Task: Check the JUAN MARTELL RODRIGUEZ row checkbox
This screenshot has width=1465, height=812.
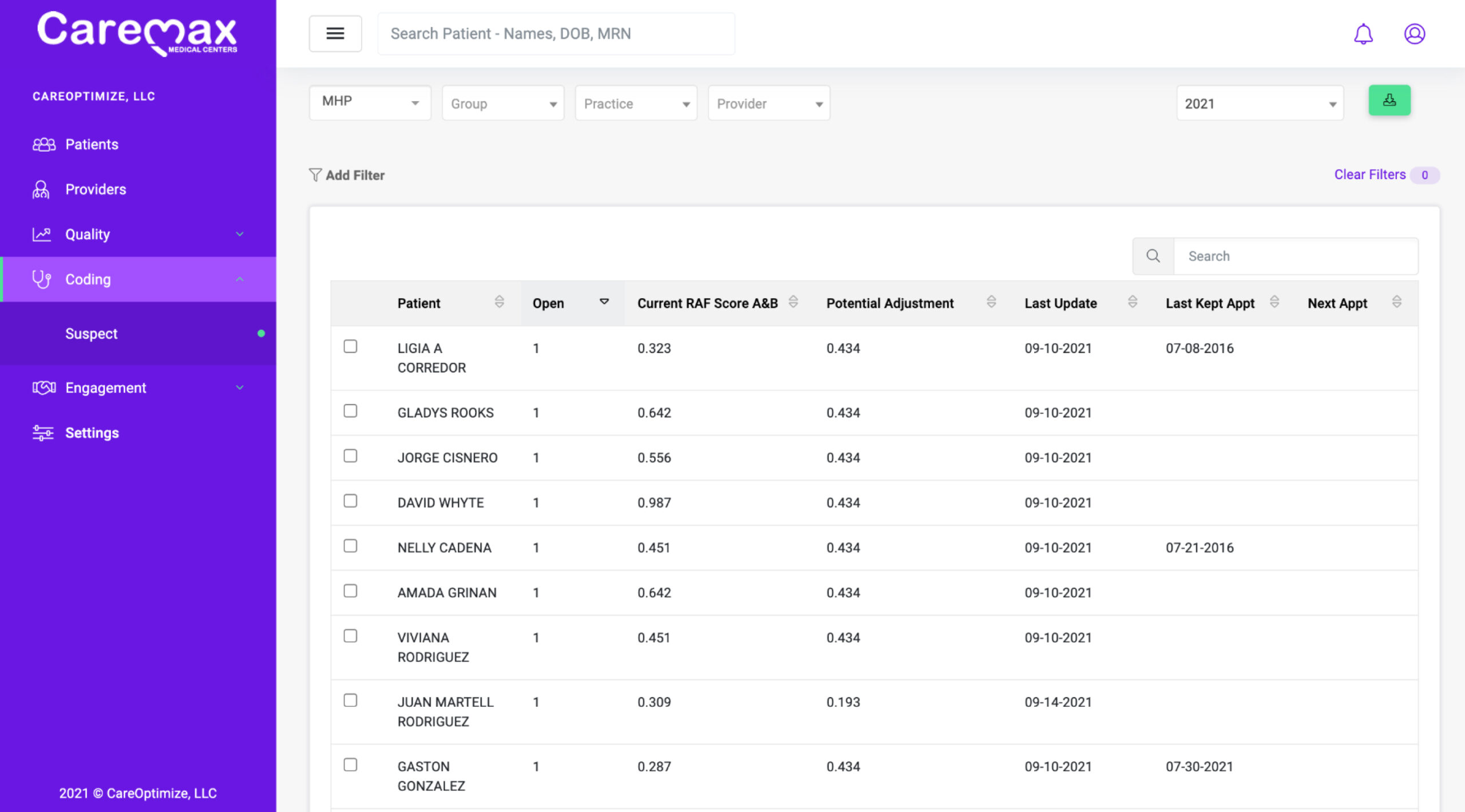Action: (350, 700)
